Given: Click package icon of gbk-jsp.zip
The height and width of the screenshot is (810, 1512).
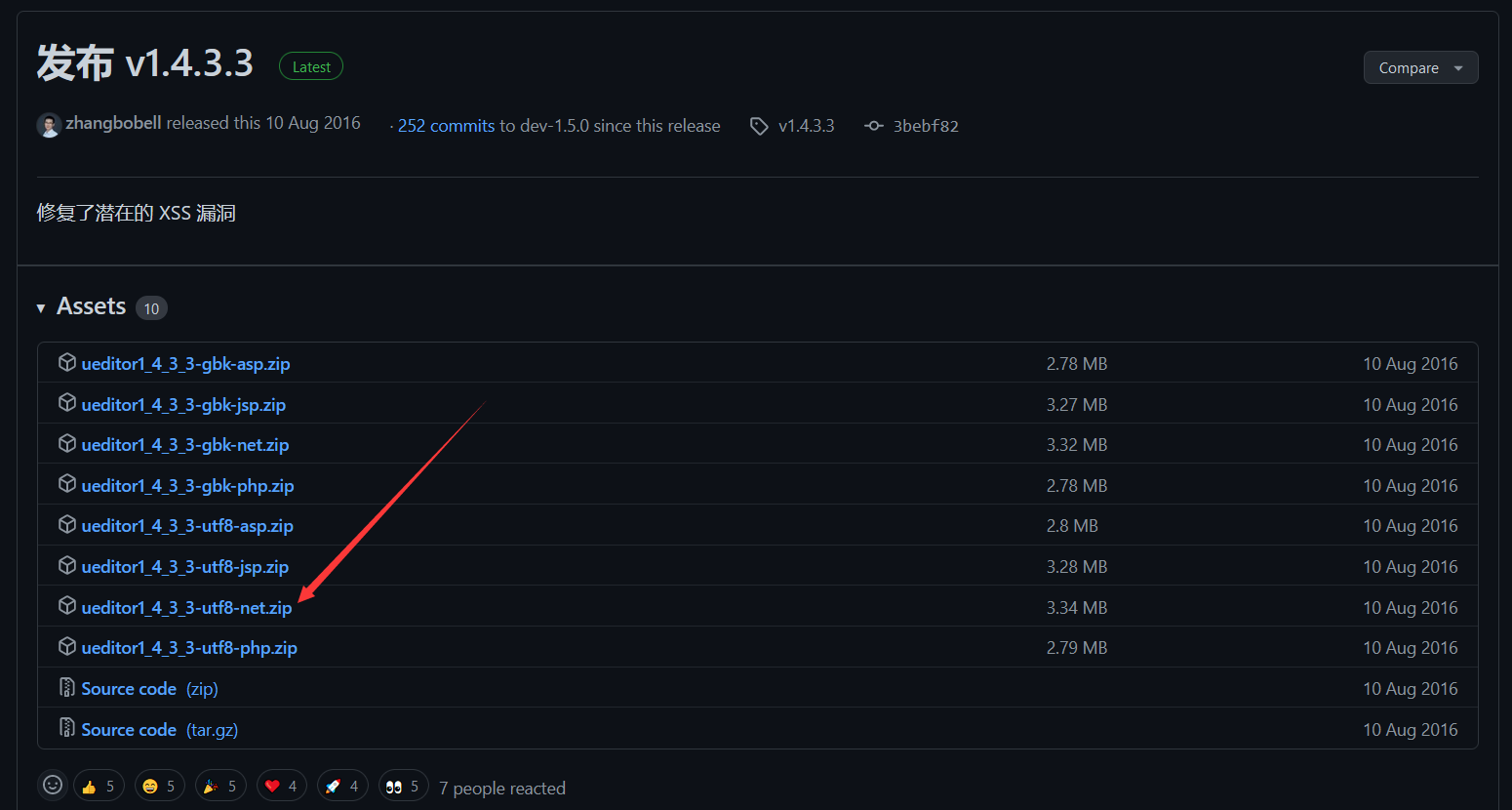Looking at the screenshot, I should pyautogui.click(x=67, y=402).
